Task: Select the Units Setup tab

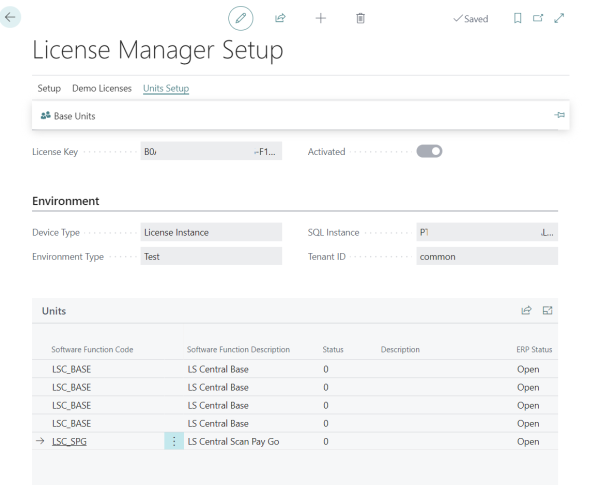Action: (x=166, y=88)
